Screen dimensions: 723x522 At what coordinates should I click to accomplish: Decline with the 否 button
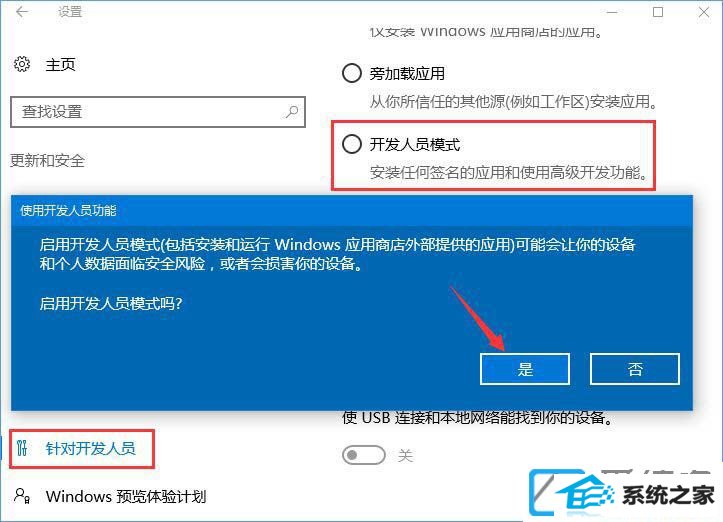click(x=635, y=369)
